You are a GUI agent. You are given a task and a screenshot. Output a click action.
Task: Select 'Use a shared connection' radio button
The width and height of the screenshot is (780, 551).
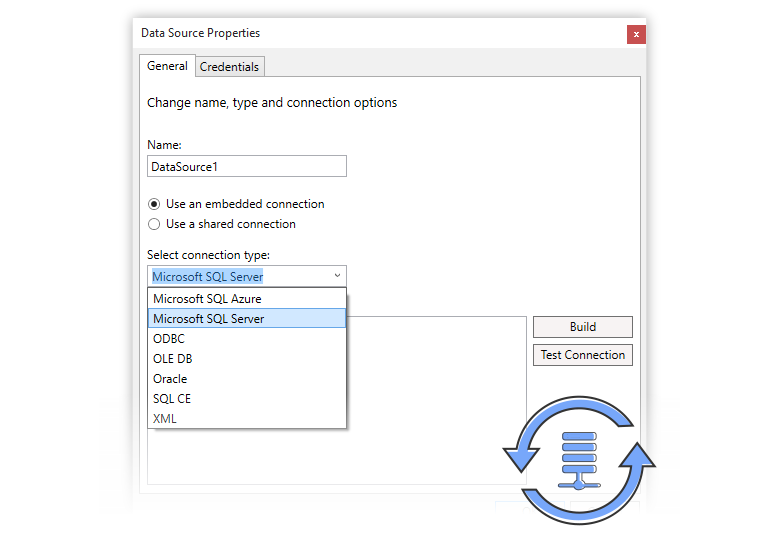(154, 224)
